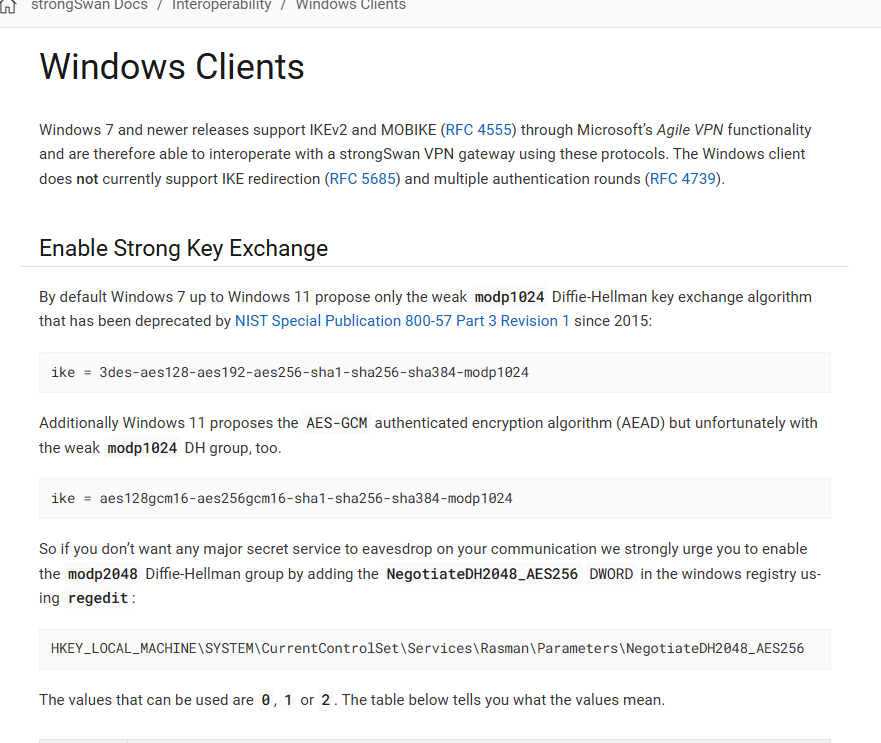Click the bold word 'not' in the intro
Screen dimensions: 881x743
[87, 180]
